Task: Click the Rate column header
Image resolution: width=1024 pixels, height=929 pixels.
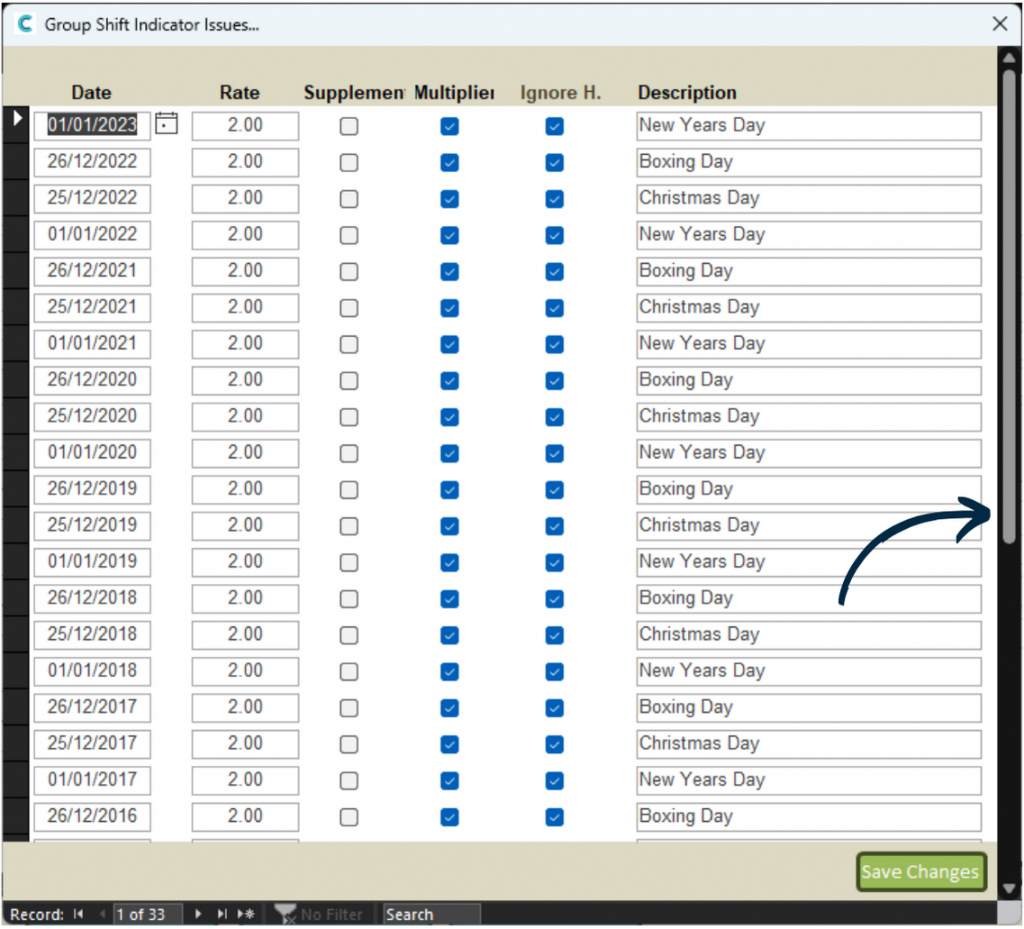Action: 239,93
